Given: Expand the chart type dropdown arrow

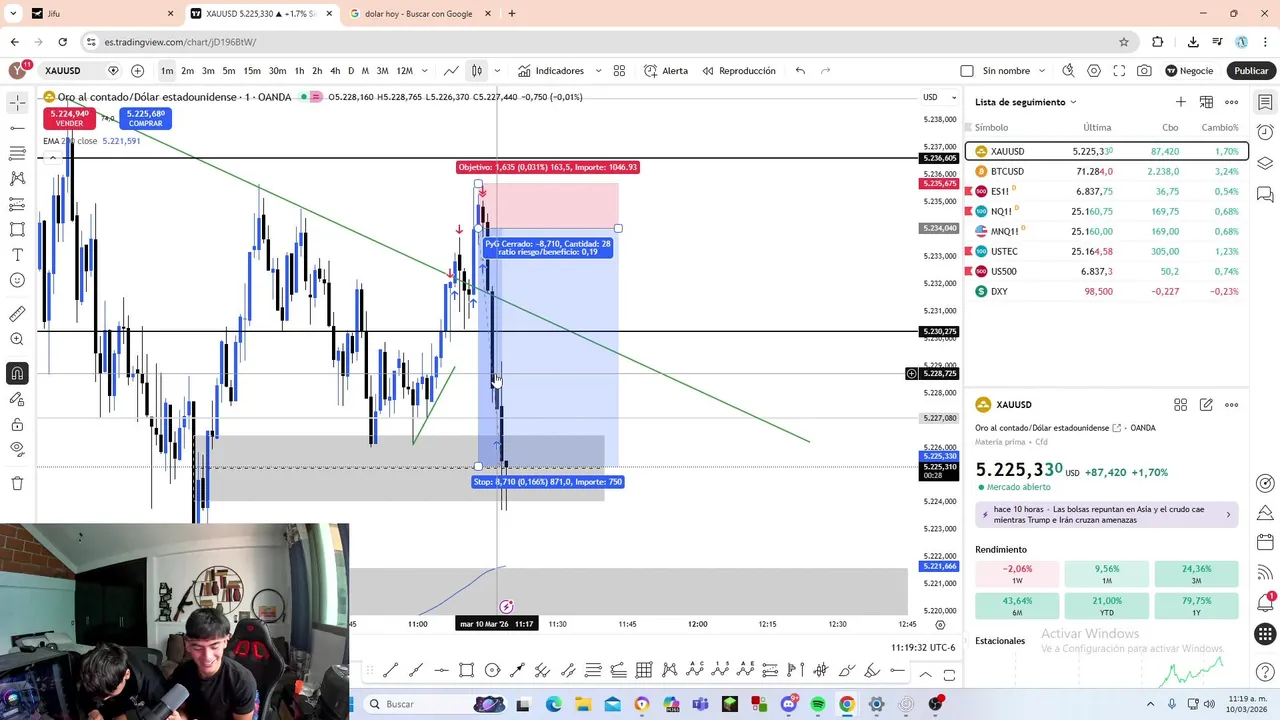Looking at the screenshot, I should (x=497, y=71).
